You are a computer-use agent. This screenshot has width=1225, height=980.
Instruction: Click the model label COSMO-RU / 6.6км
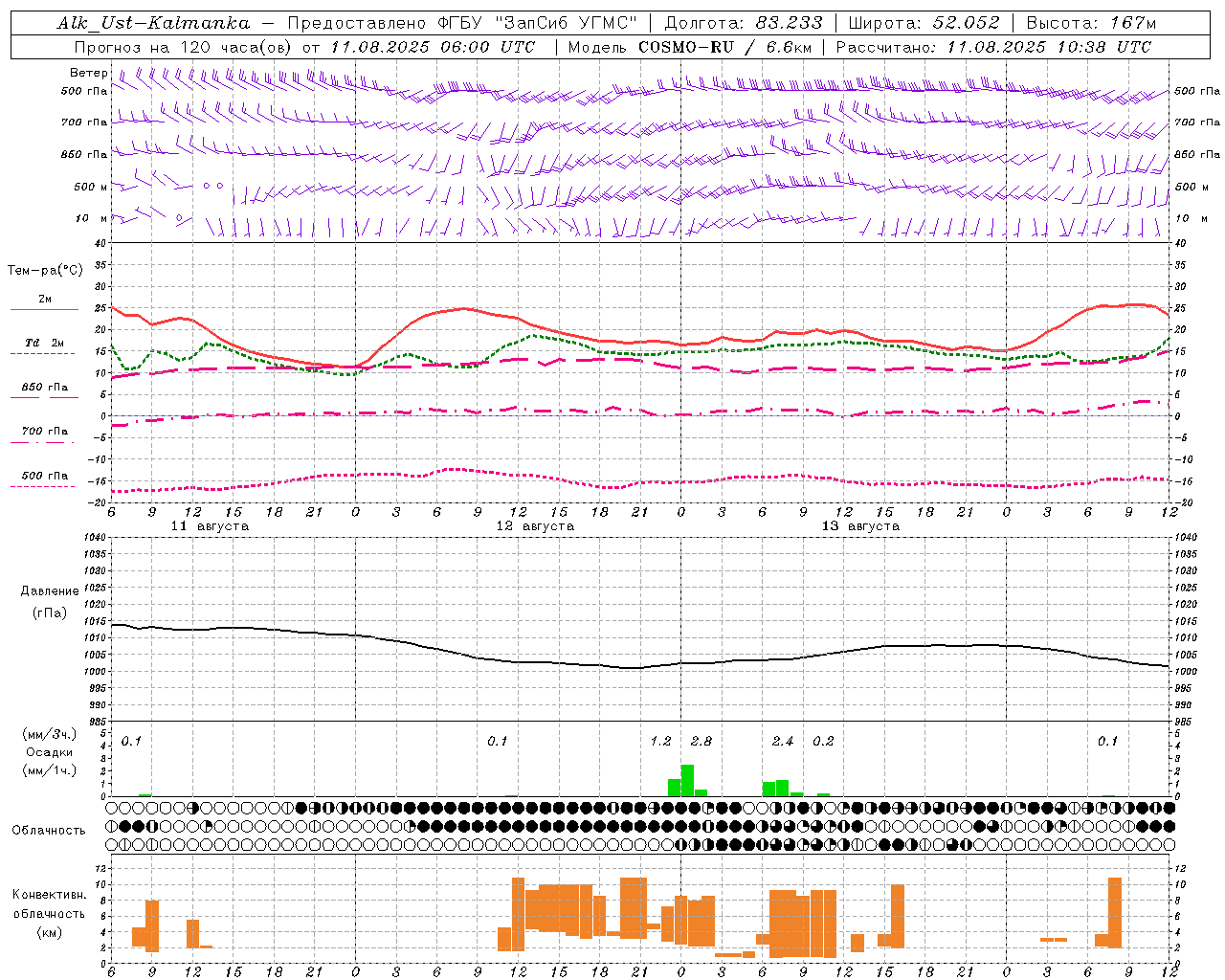point(724,47)
